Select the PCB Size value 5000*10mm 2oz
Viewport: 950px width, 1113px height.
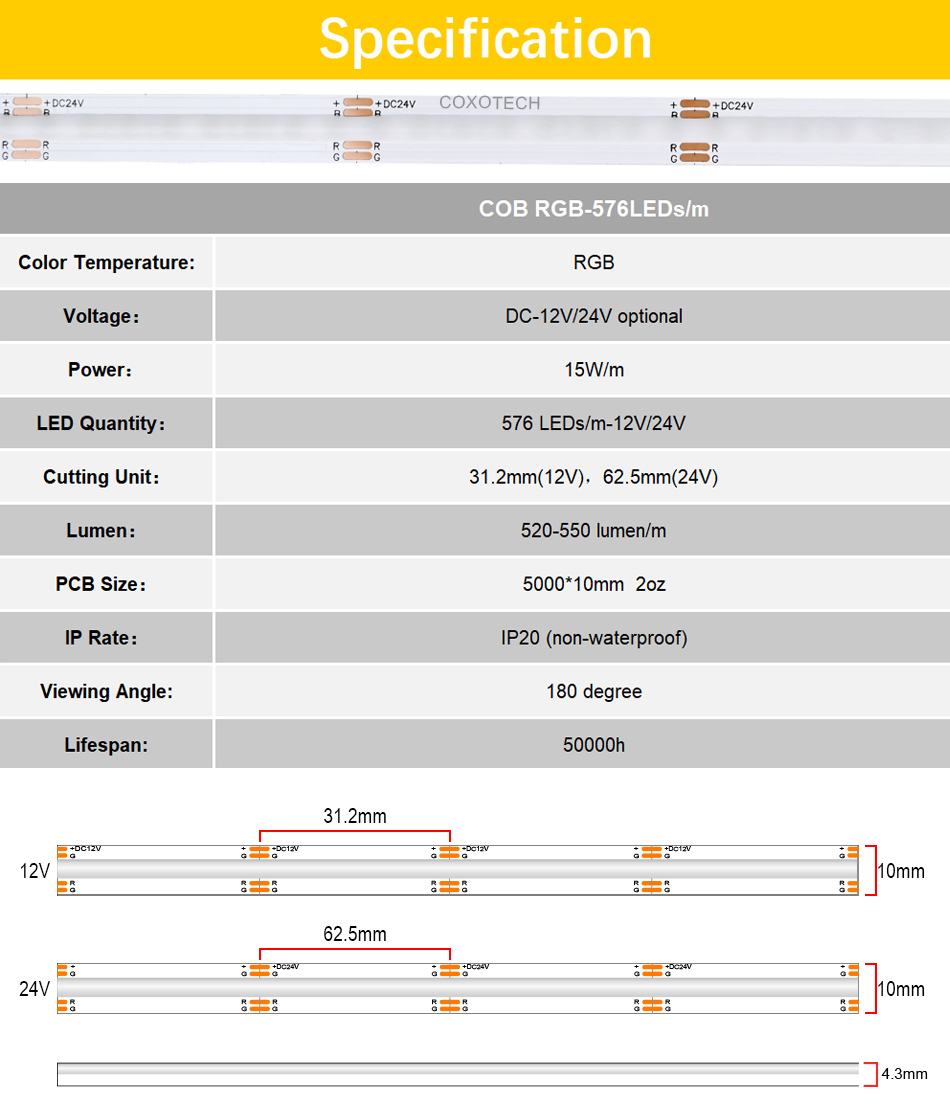tap(593, 584)
